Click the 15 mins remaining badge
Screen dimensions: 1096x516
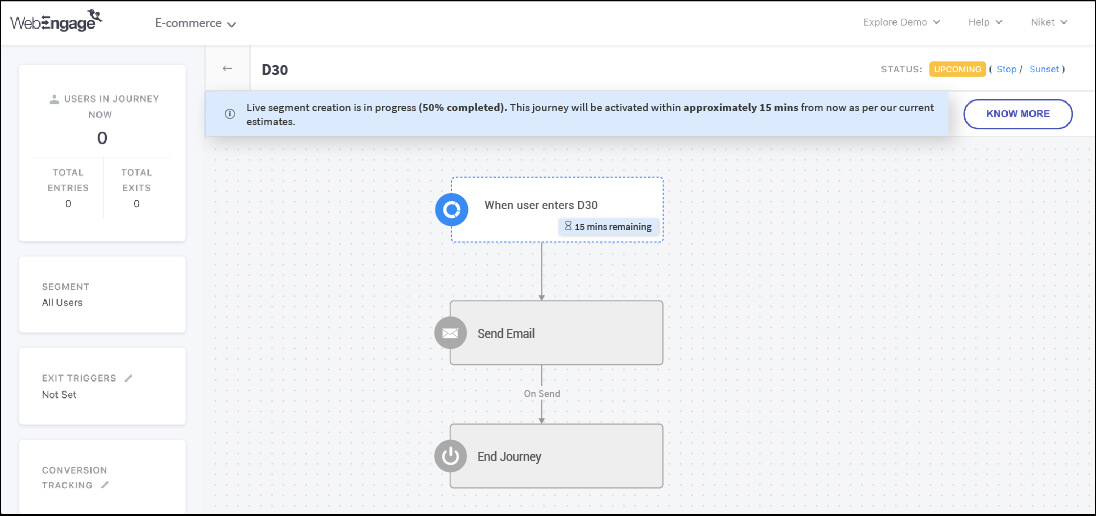coord(608,227)
